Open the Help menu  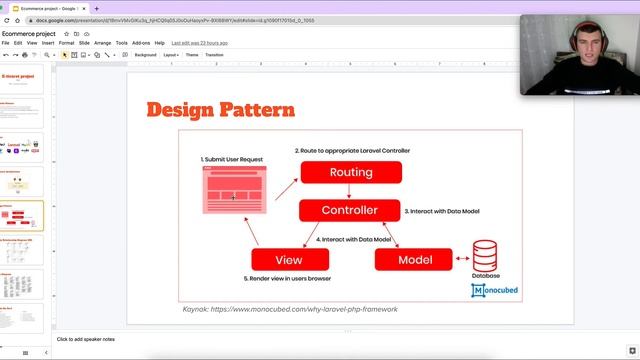click(x=160, y=43)
